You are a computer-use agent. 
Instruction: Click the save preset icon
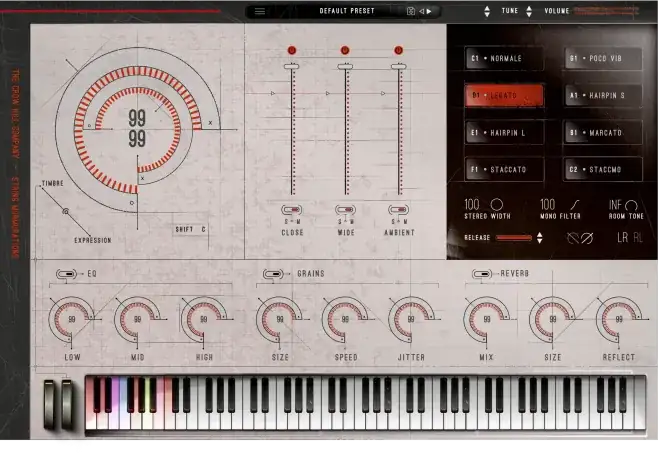pos(410,11)
